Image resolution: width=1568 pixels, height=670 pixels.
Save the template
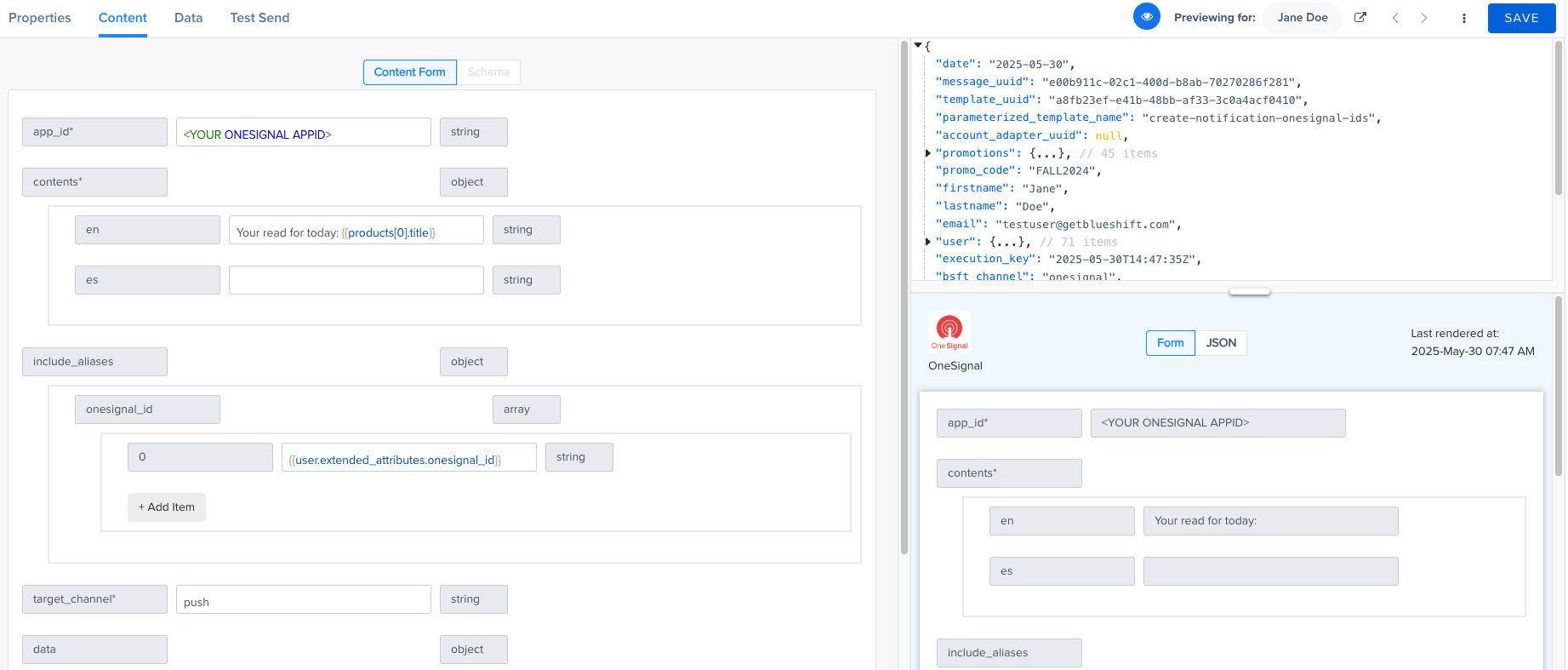(1521, 18)
